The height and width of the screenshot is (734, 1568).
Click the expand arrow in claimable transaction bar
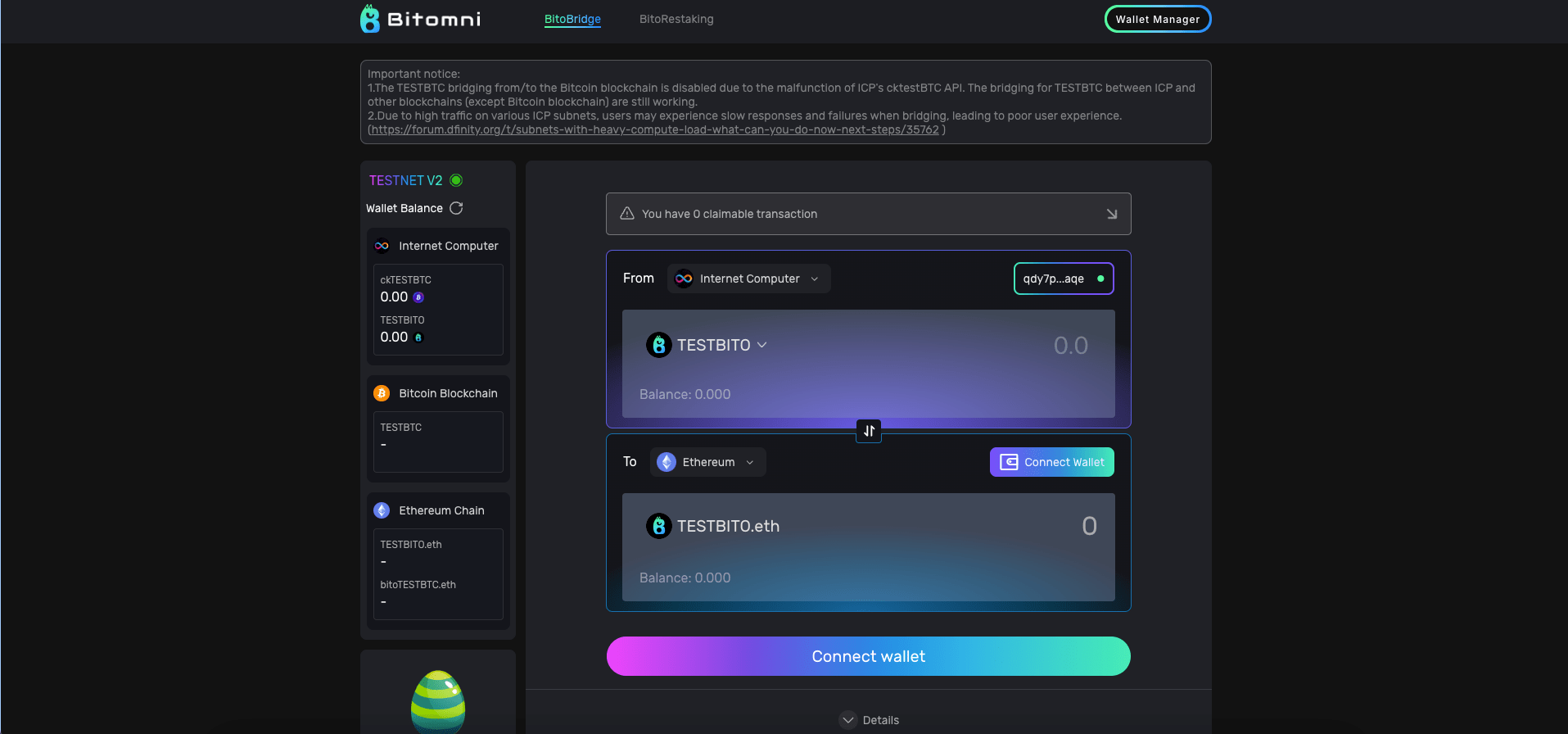click(1111, 214)
